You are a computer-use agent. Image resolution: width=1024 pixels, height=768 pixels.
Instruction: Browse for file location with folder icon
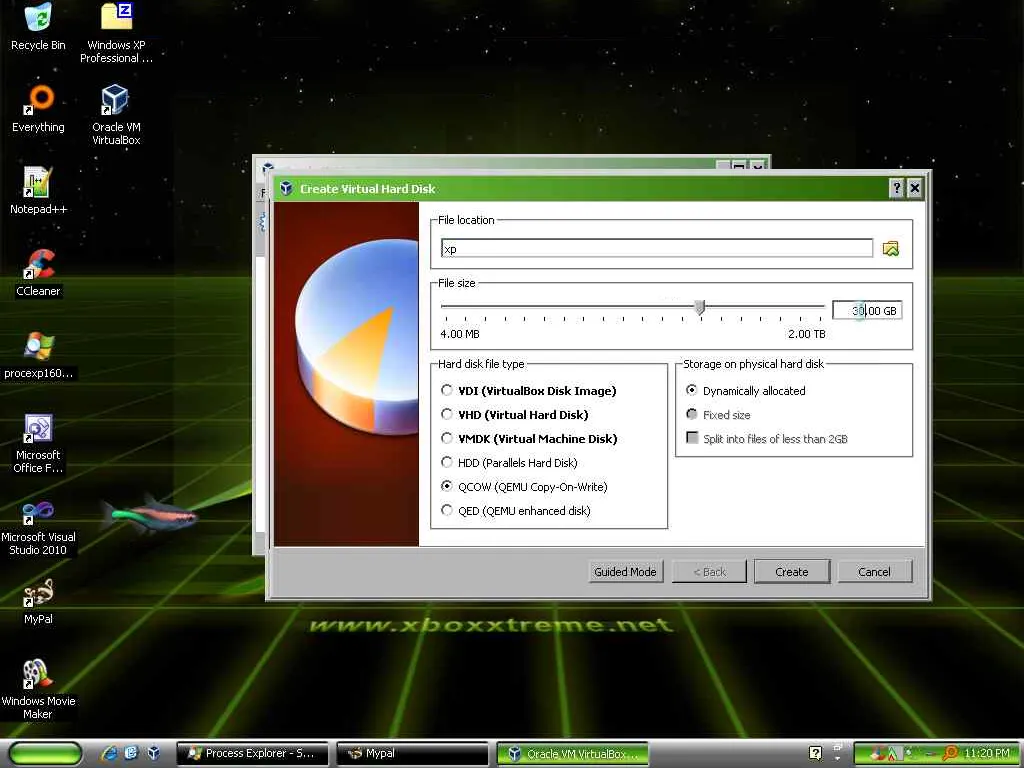[x=890, y=248]
